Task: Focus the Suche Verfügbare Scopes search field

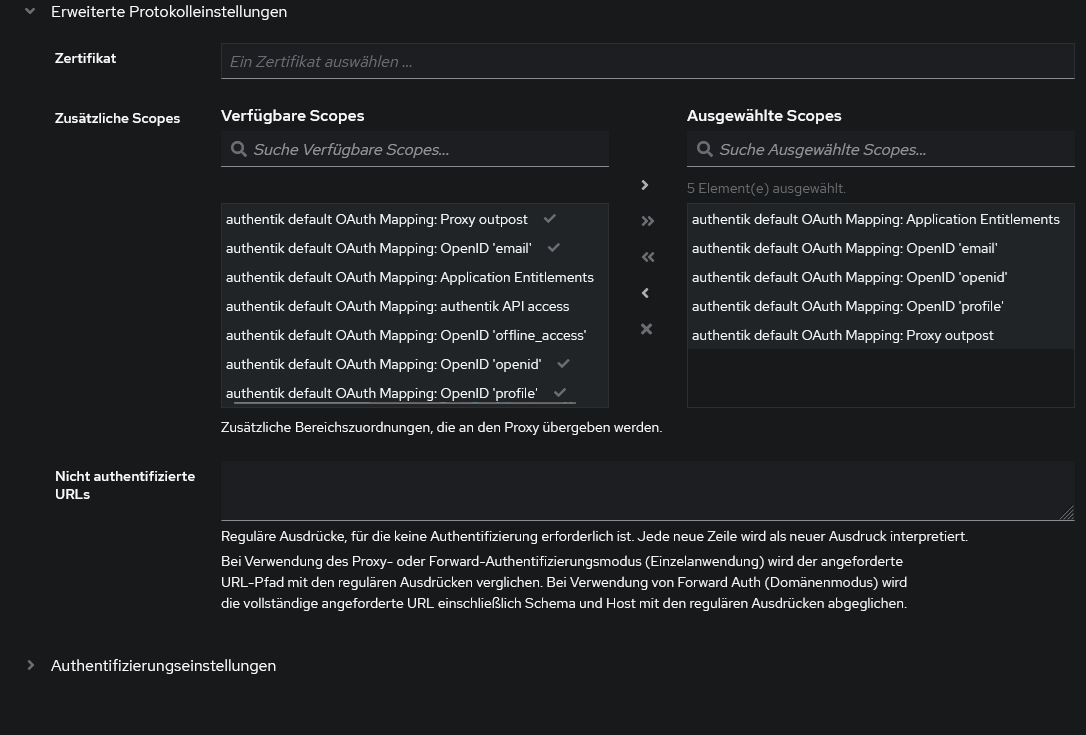Action: (x=425, y=150)
